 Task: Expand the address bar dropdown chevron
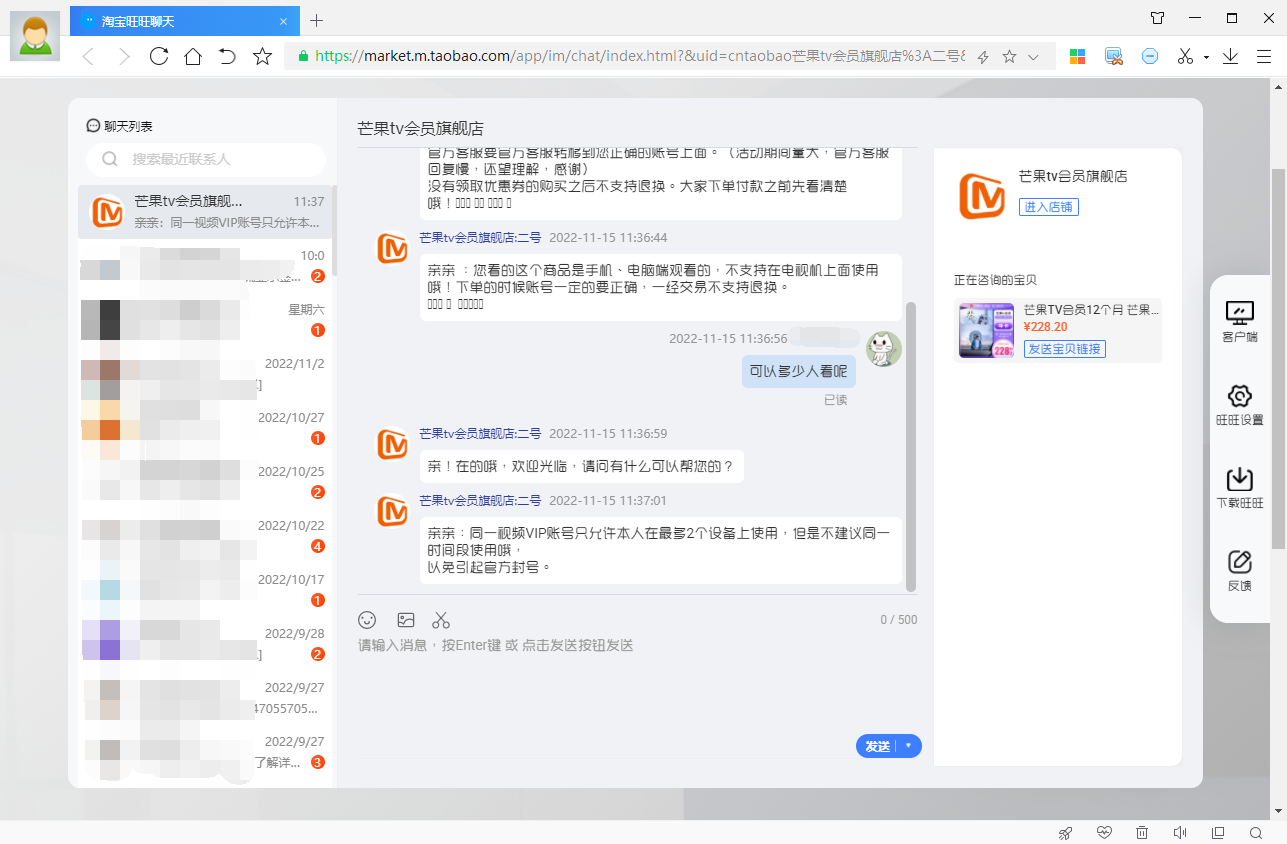coord(1034,57)
